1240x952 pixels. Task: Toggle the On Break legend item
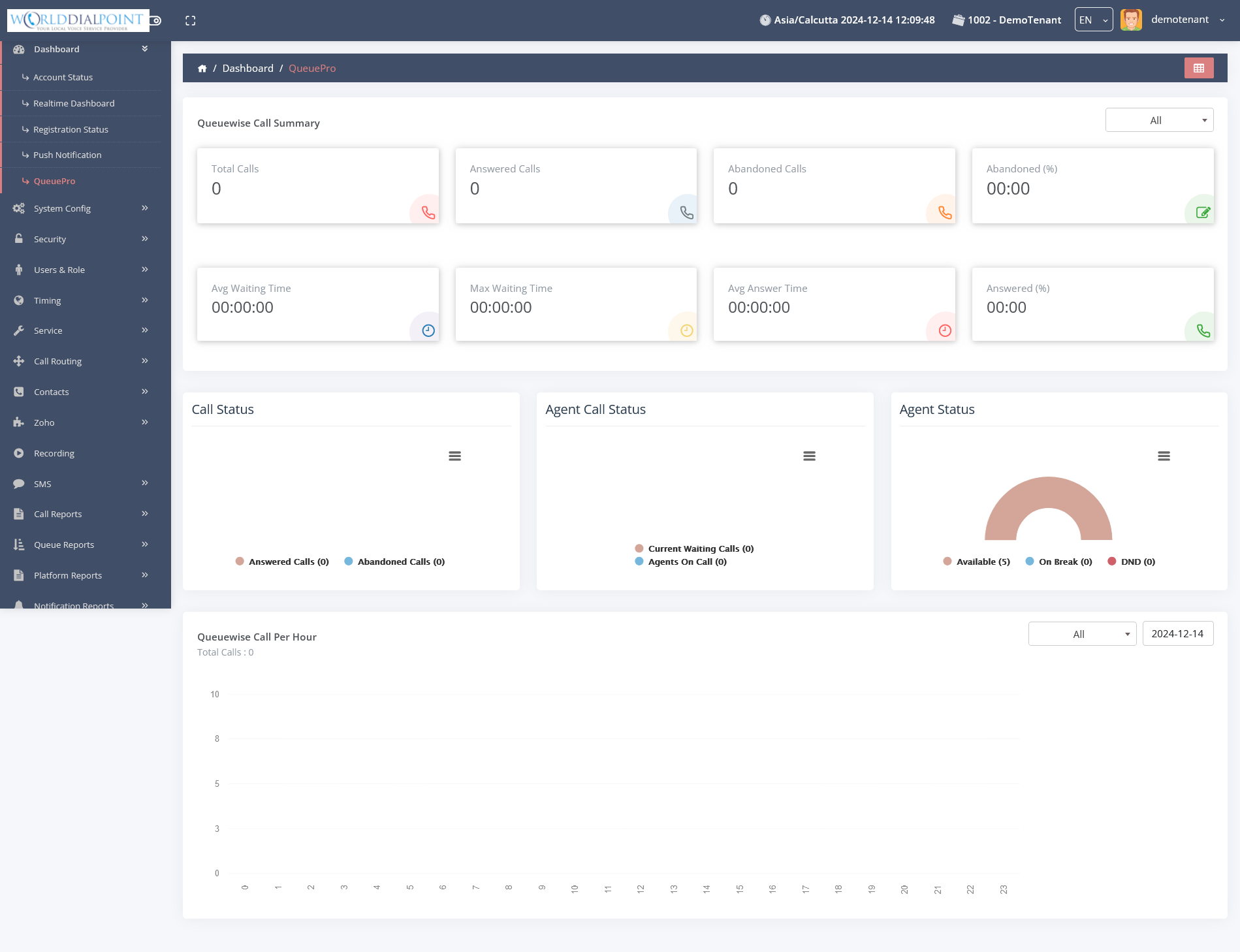tap(1058, 562)
